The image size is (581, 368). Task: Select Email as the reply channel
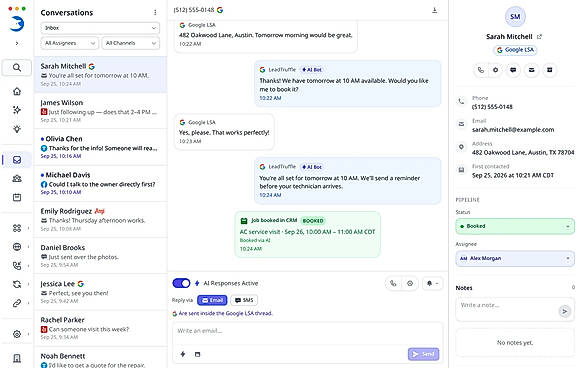pyautogui.click(x=212, y=300)
